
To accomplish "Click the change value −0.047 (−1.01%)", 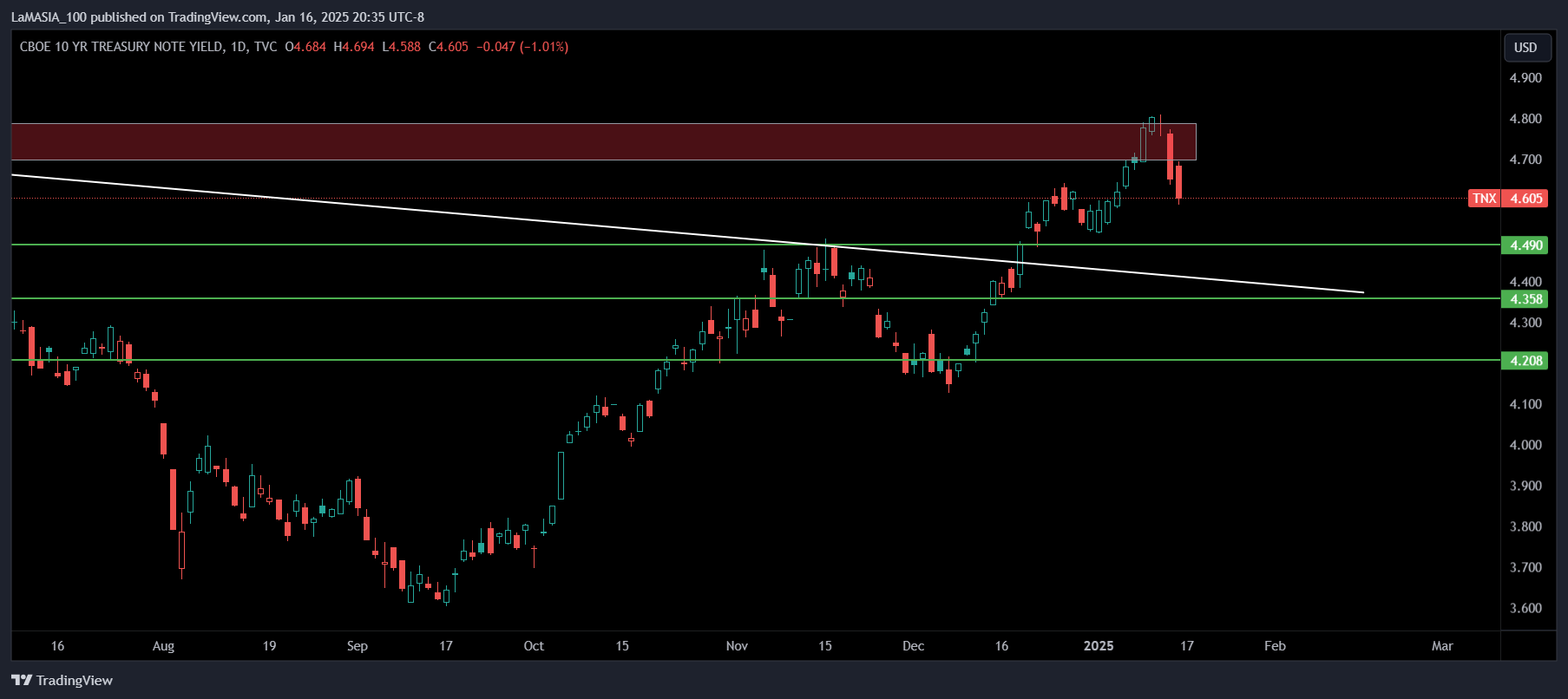I will pos(522,47).
